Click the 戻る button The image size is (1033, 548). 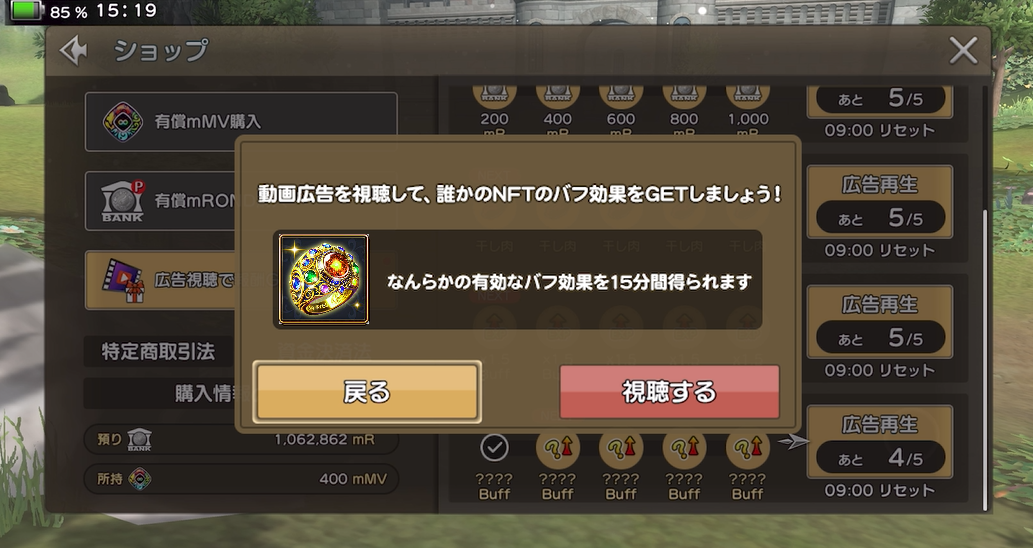pos(367,392)
